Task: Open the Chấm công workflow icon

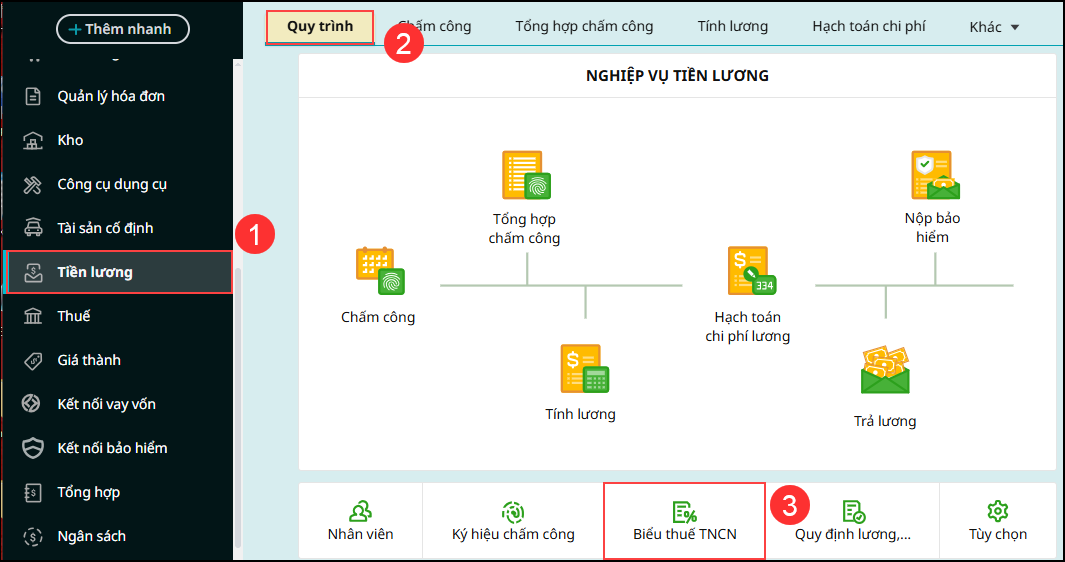Action: point(380,272)
